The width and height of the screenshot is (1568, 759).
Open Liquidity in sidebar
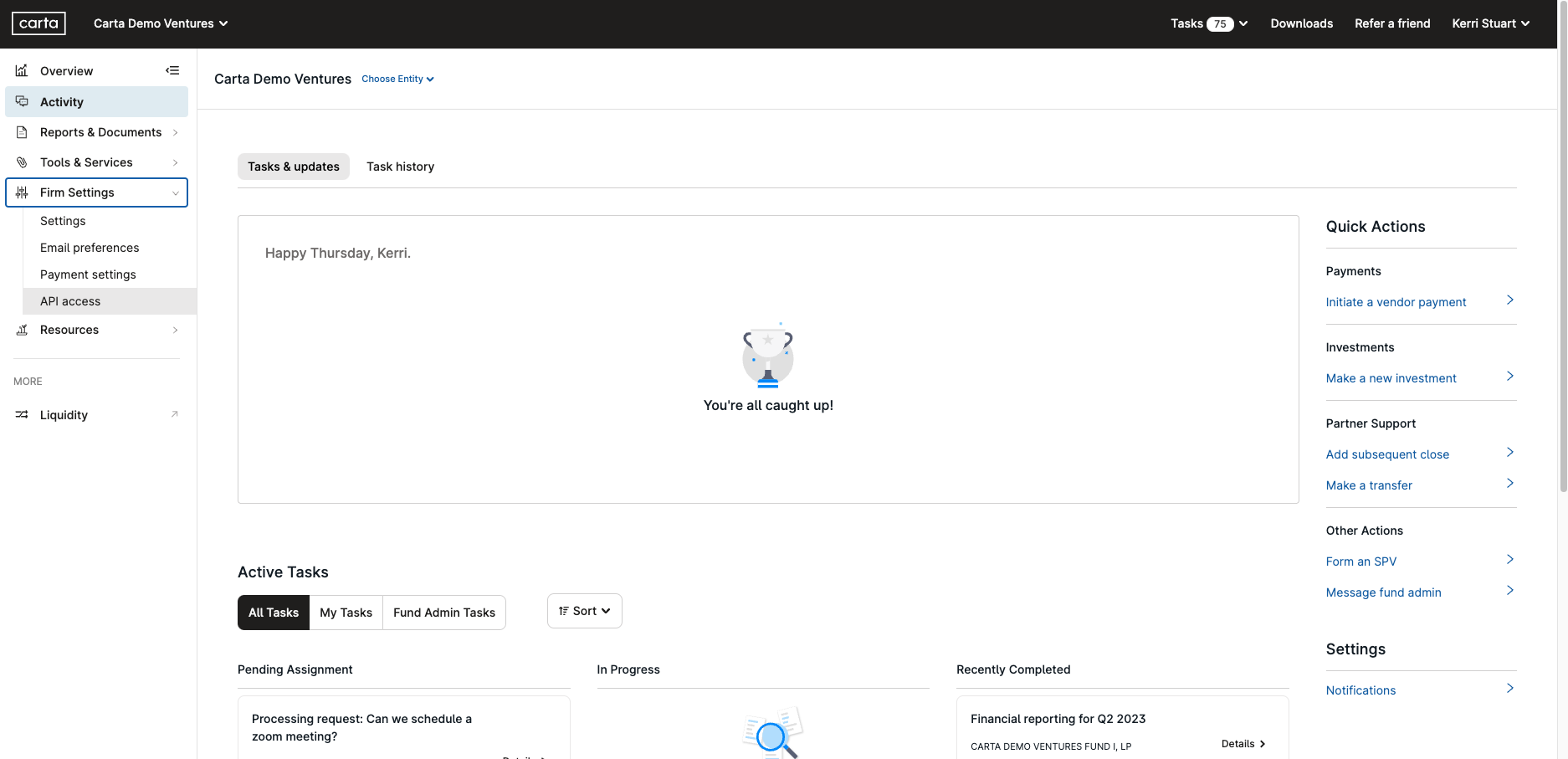(64, 415)
